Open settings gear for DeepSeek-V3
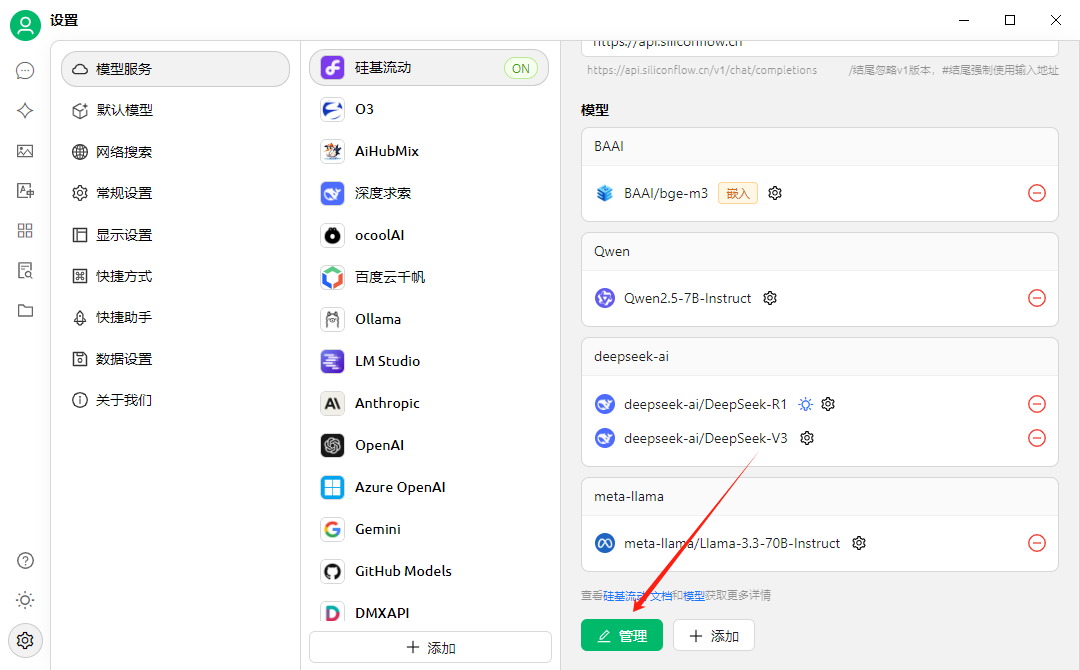This screenshot has height=670, width=1080. [x=807, y=438]
